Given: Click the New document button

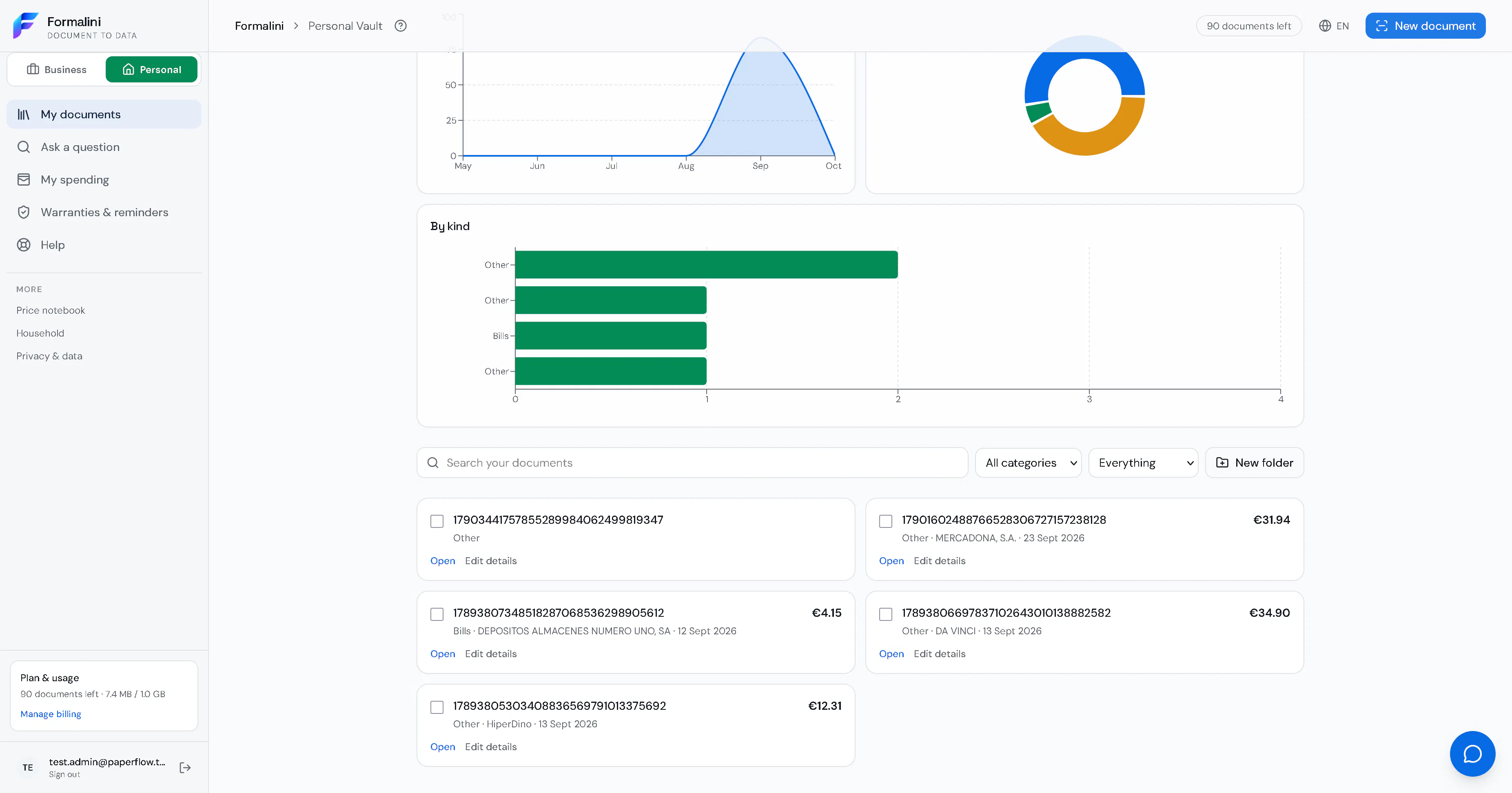Looking at the screenshot, I should click(1425, 26).
